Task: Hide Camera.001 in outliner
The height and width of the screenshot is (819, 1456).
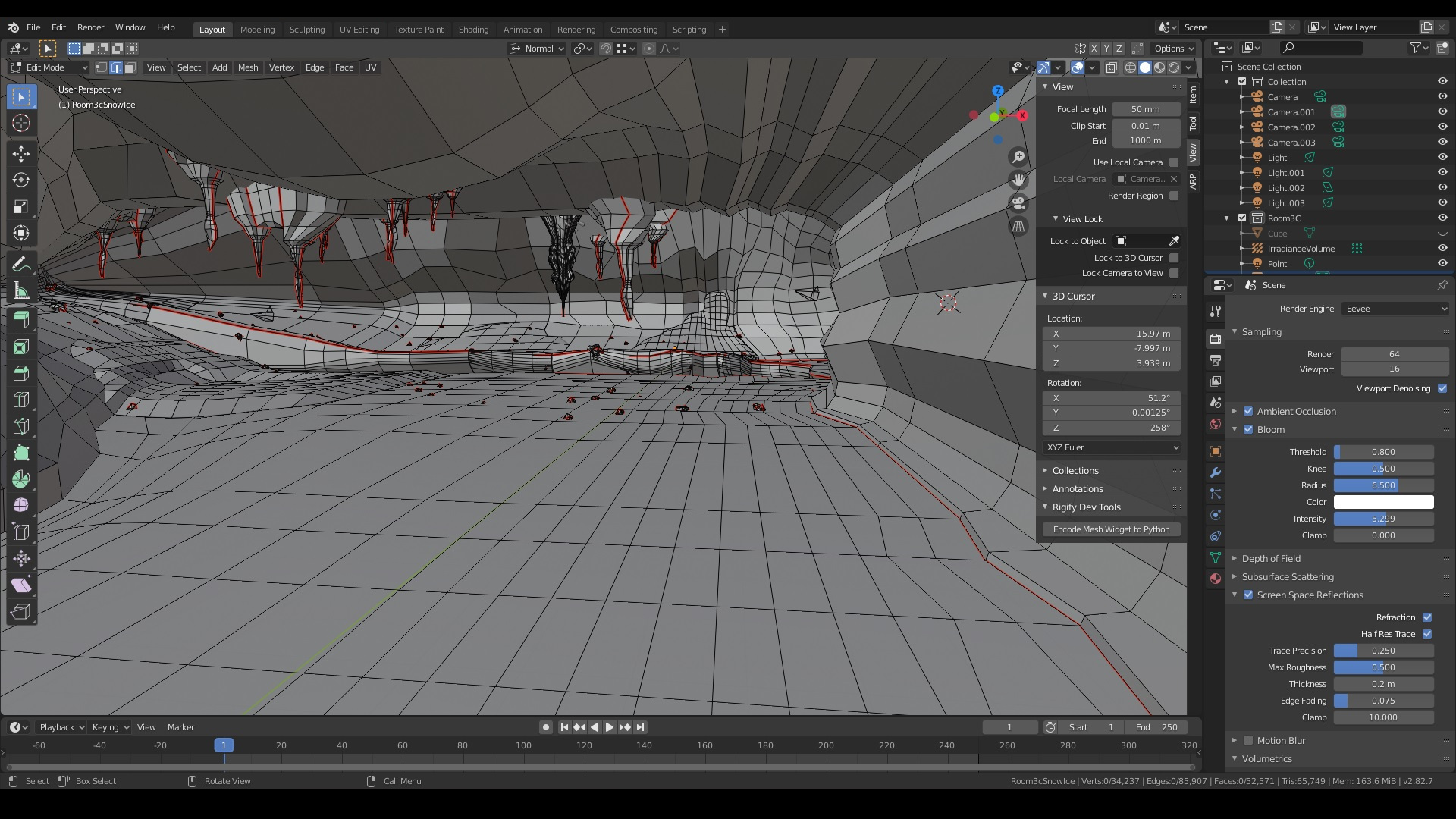Action: click(x=1442, y=111)
